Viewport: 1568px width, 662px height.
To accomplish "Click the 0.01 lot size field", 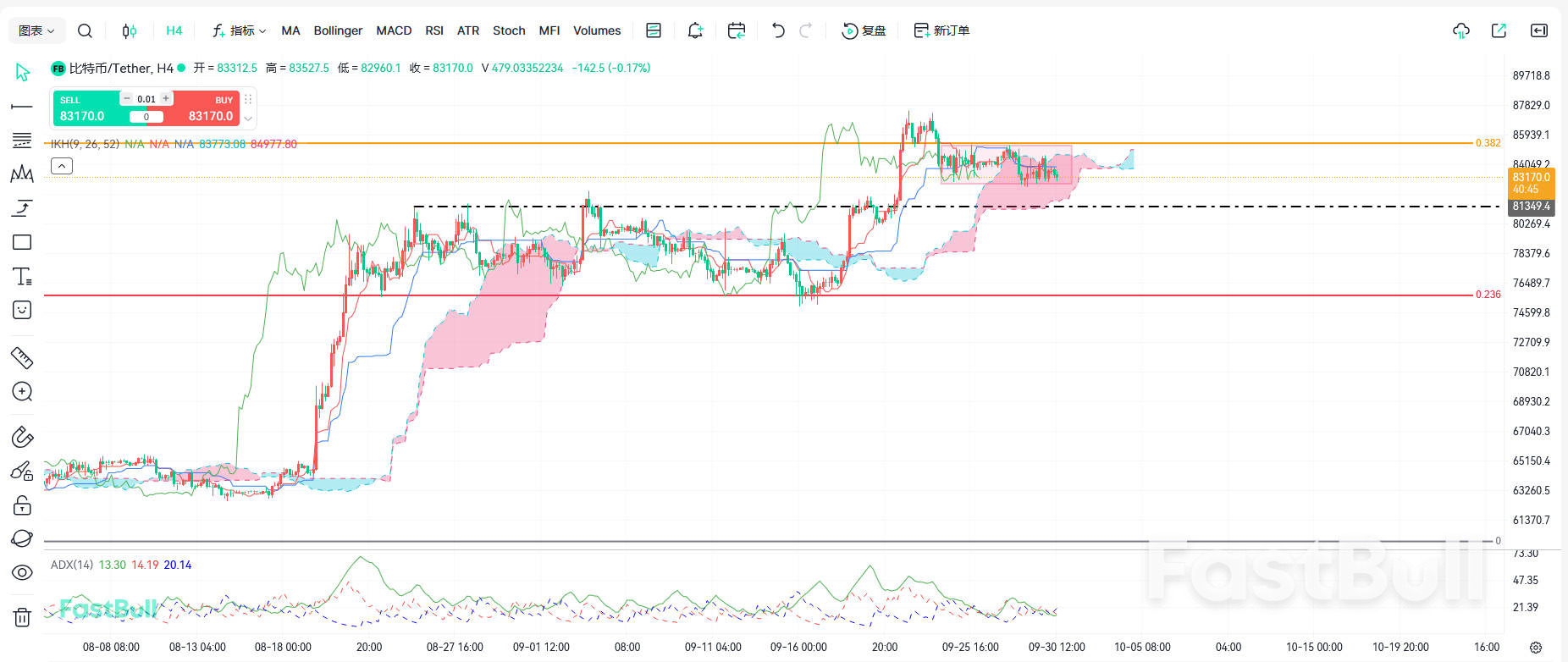I will click(146, 99).
